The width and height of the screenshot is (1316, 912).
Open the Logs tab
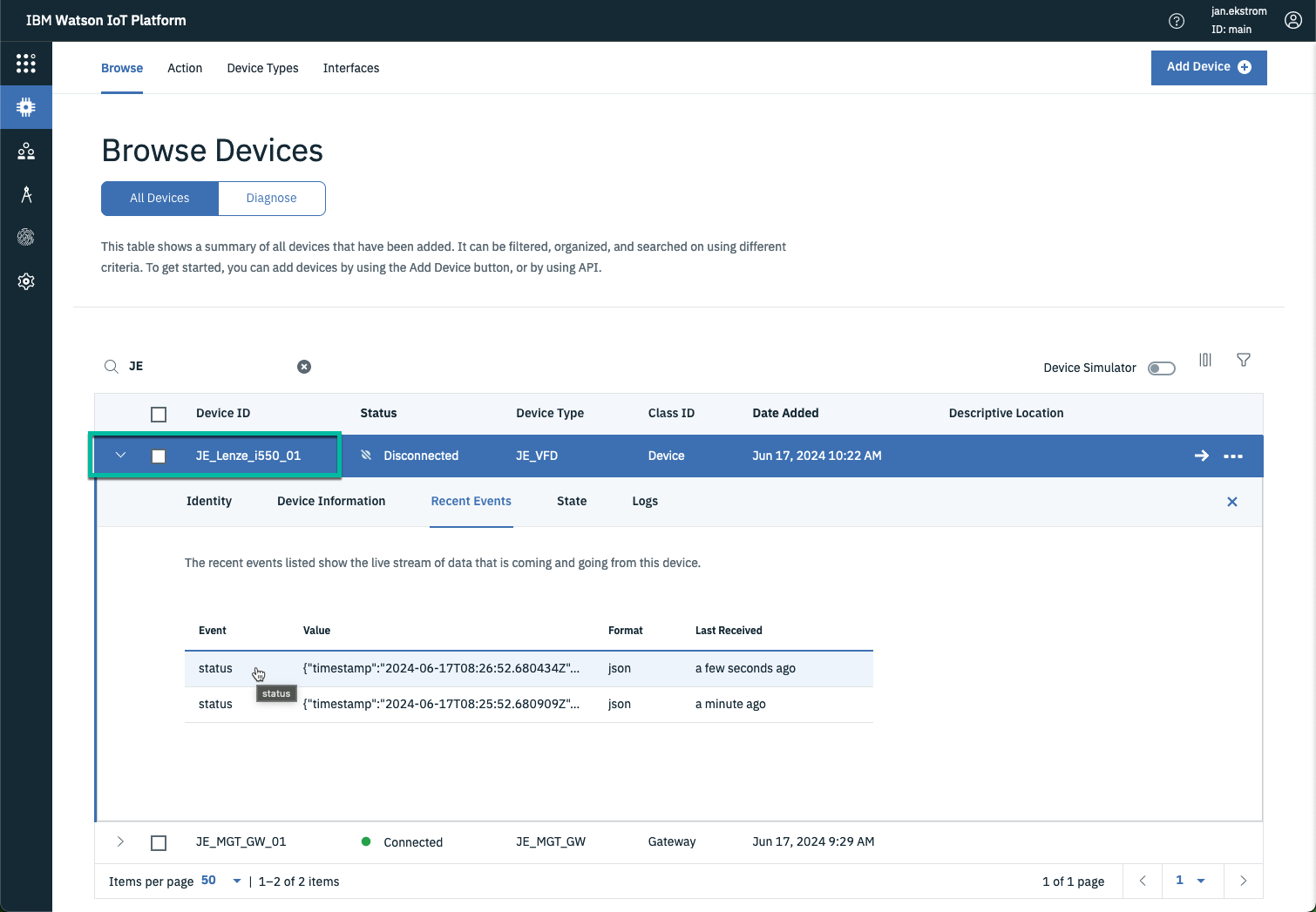645,501
